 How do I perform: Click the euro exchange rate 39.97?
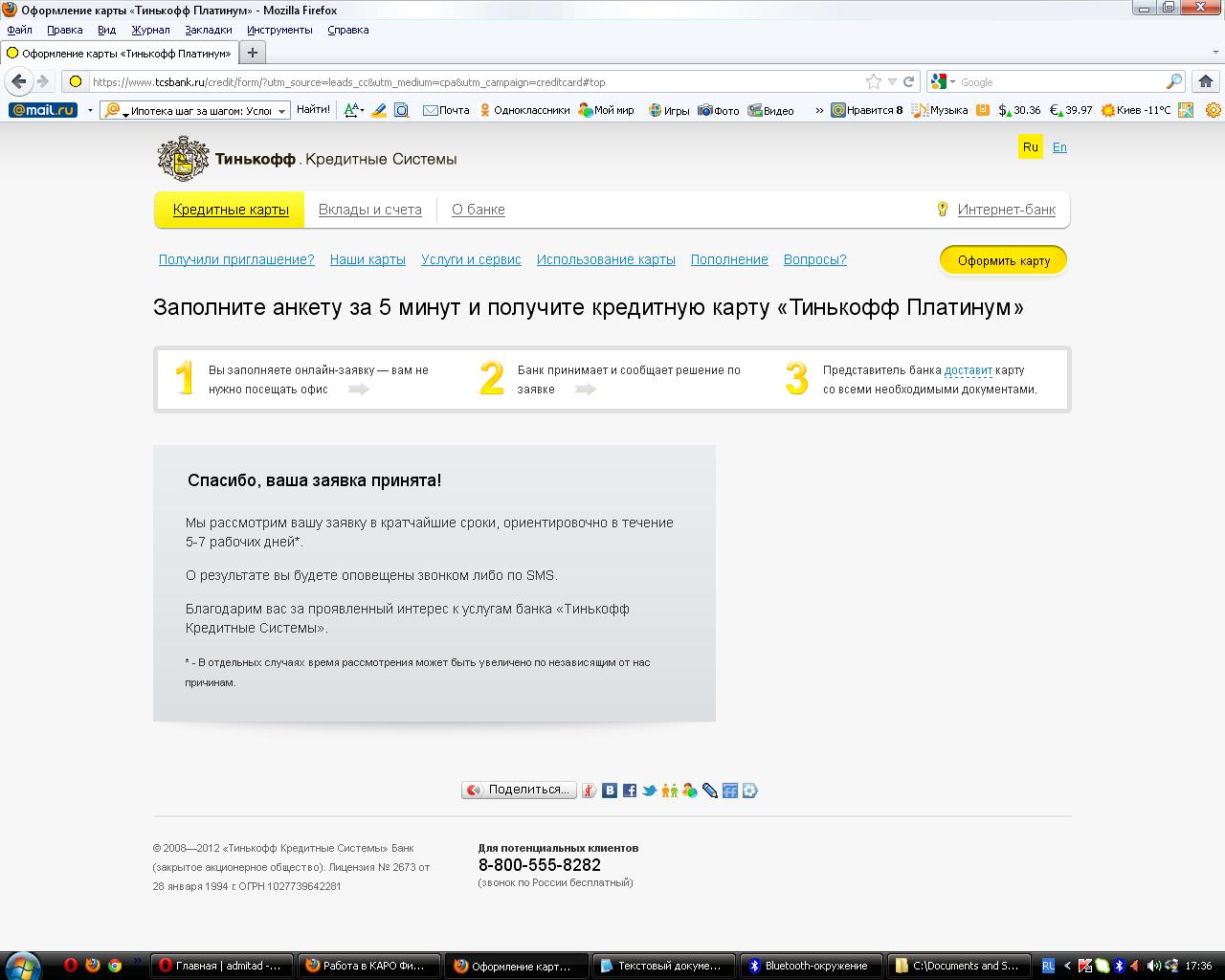(x=1071, y=110)
